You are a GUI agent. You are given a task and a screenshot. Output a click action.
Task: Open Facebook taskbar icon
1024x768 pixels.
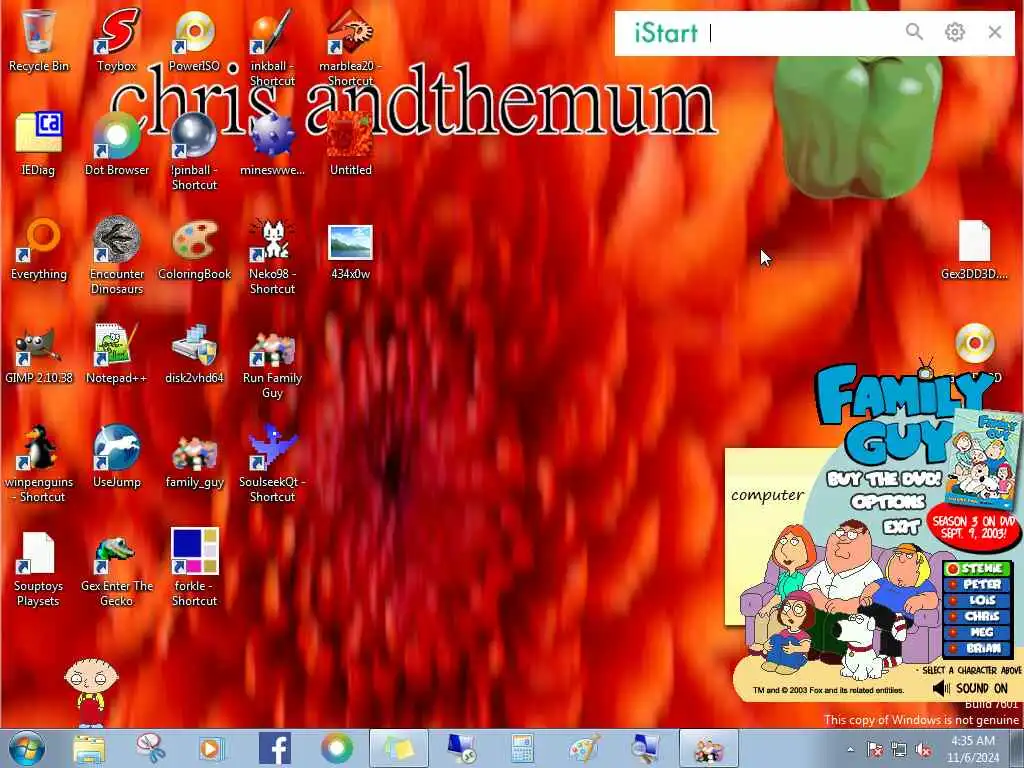click(275, 748)
